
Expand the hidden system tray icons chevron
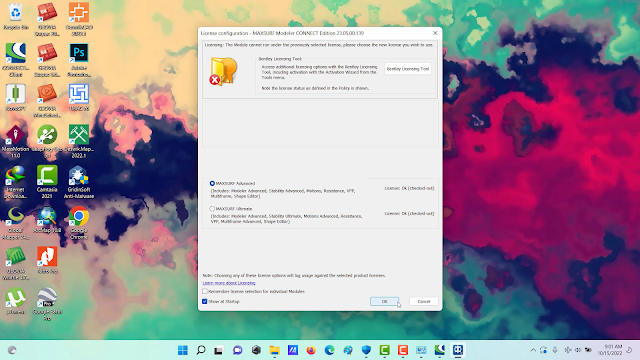click(x=533, y=350)
